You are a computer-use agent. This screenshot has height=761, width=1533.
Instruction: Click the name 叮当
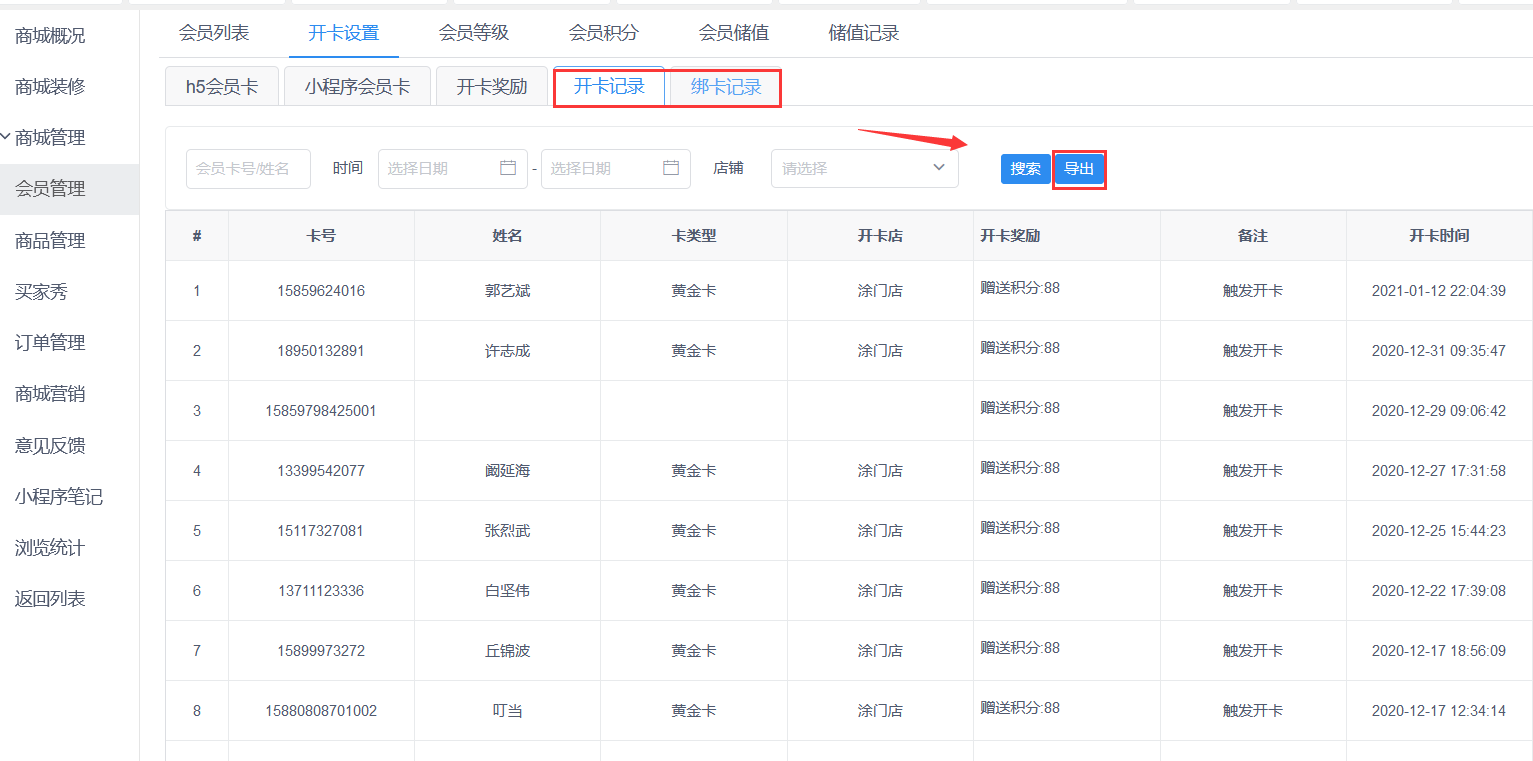click(507, 711)
